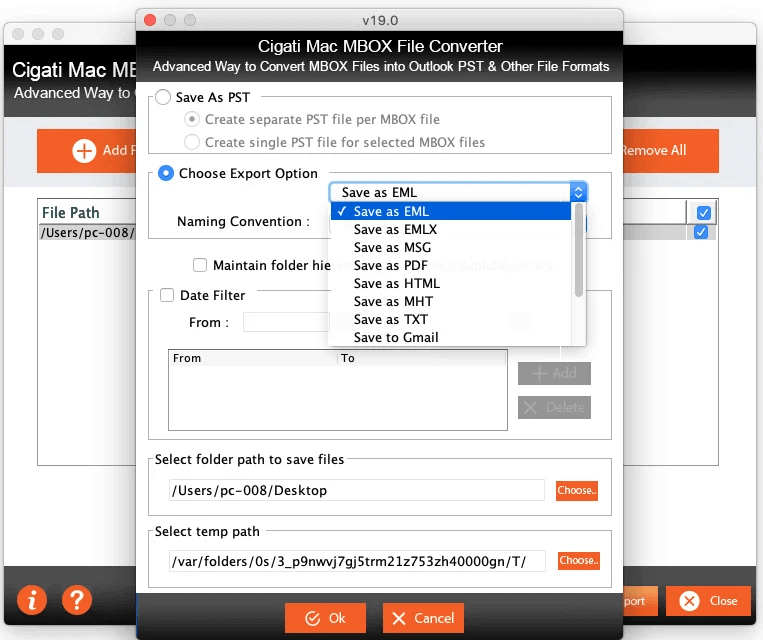Choose Create separate PST file per MBOX file
Screen dimensions: 763x640
click(192, 119)
